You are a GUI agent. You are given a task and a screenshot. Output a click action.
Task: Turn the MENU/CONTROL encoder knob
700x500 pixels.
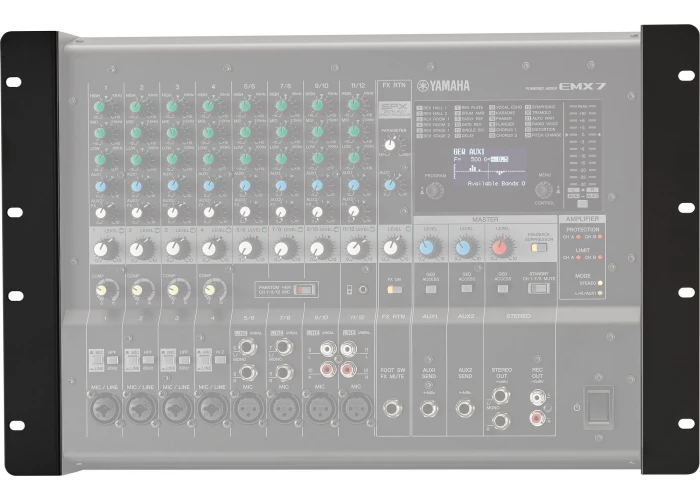point(543,191)
